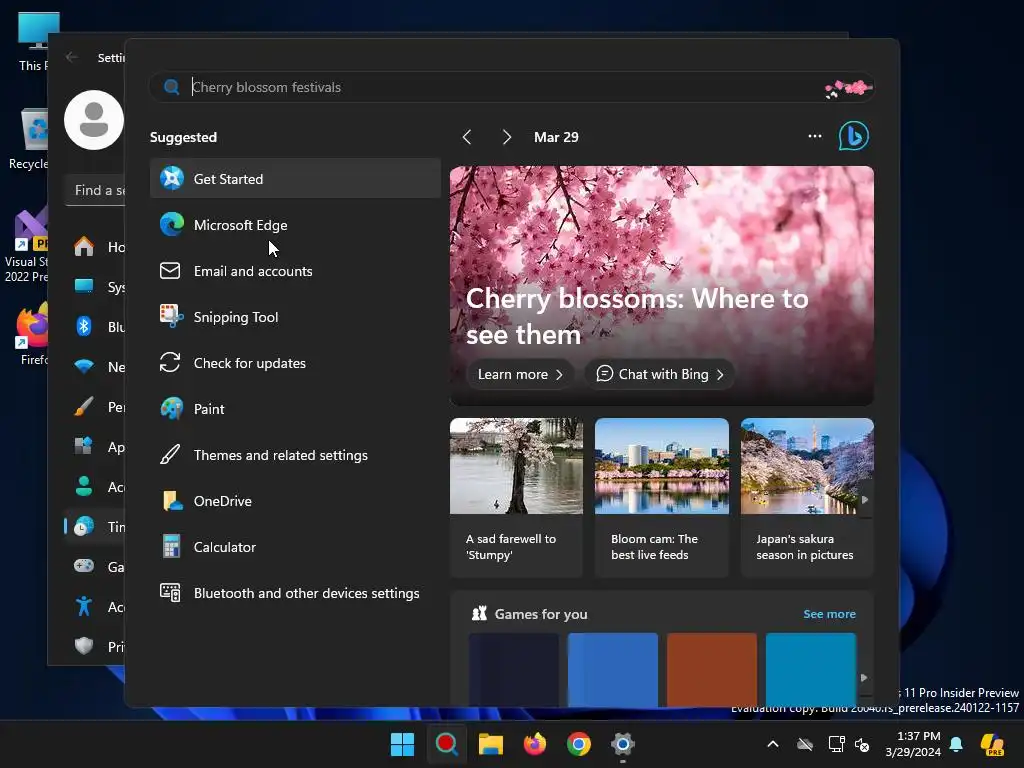The height and width of the screenshot is (768, 1024).
Task: Select Gaming in Settings sidebar
Action: point(95,566)
